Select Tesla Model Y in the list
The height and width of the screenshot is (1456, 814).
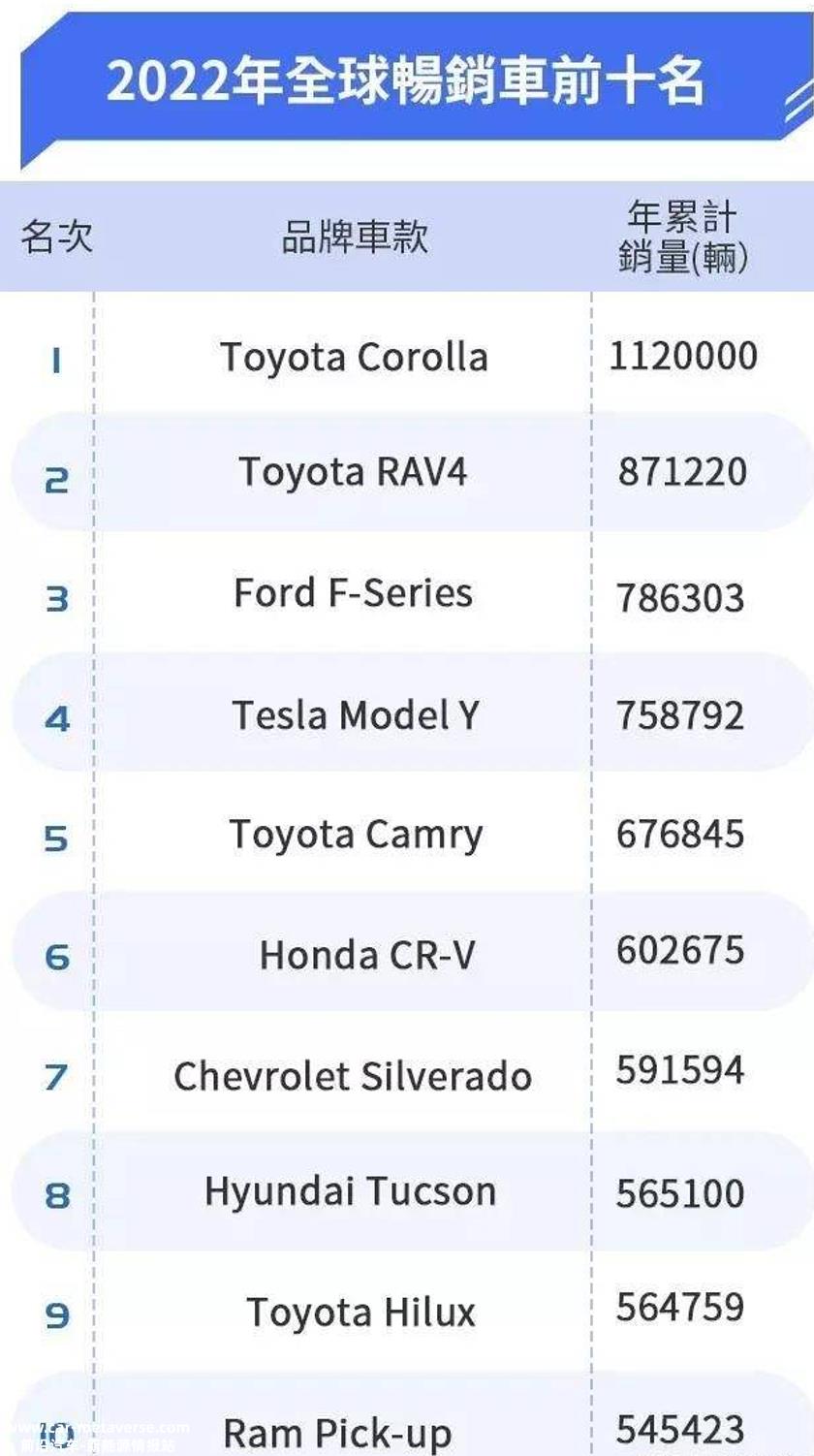pos(356,715)
